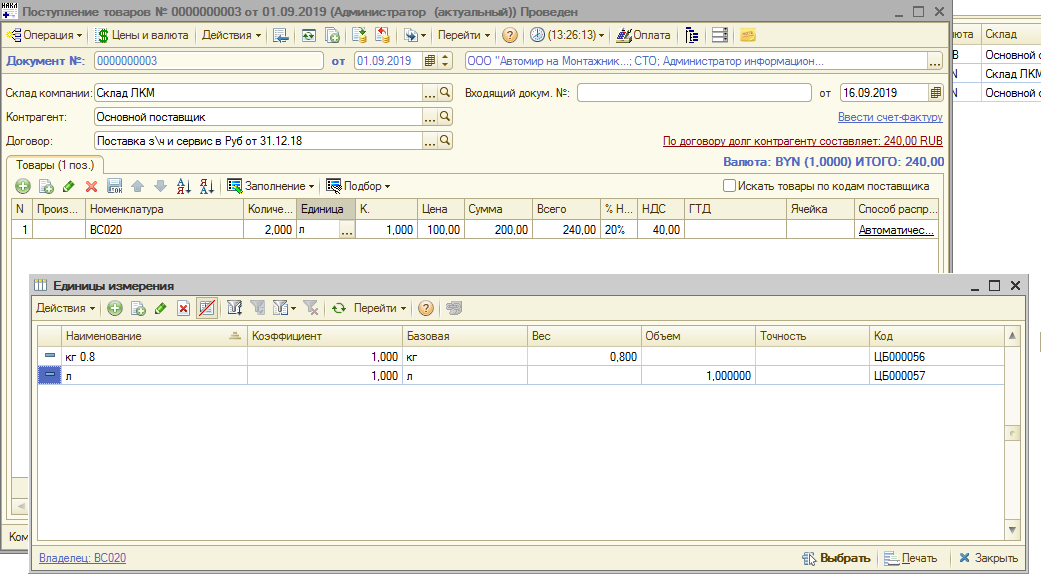Viewport: 1041px width, 575px height.
Task: Open the Операция dropdown menu
Action: pos(44,35)
